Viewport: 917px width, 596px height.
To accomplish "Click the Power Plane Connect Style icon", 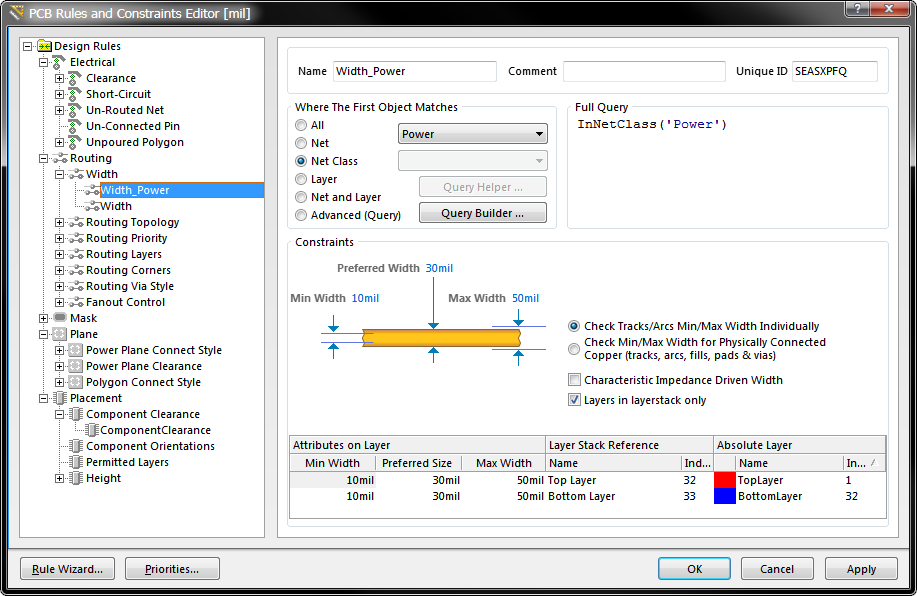I will 75,350.
